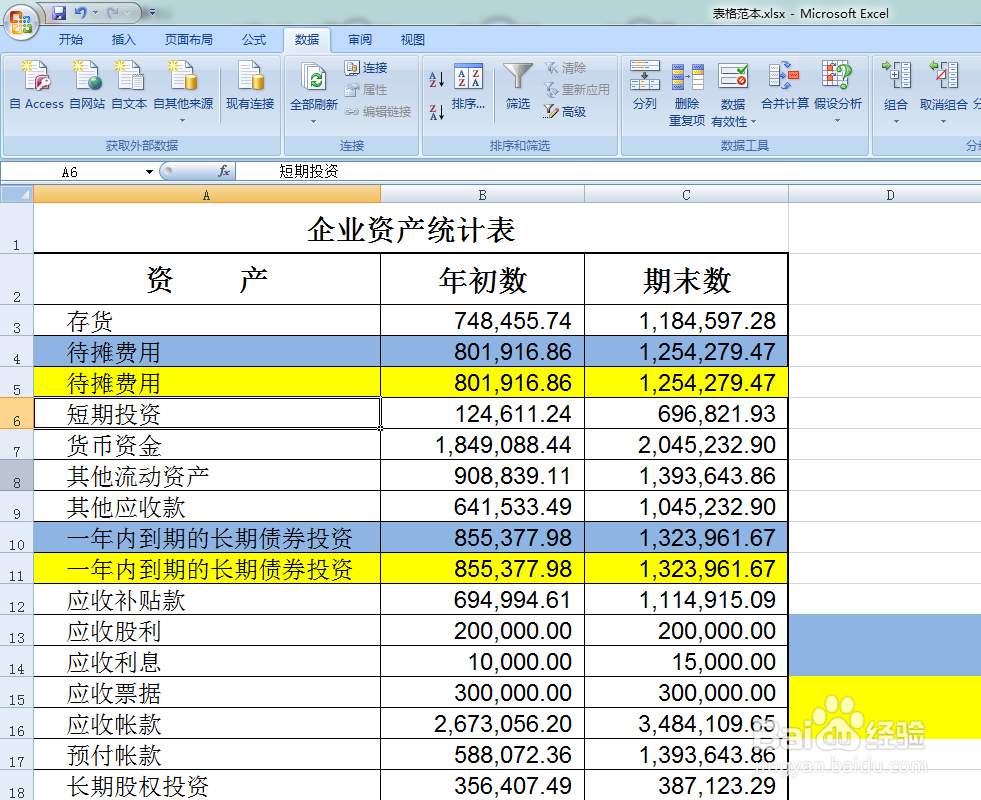Switch to the 公式 (Formulas) tab
The height and width of the screenshot is (800, 981).
[254, 39]
